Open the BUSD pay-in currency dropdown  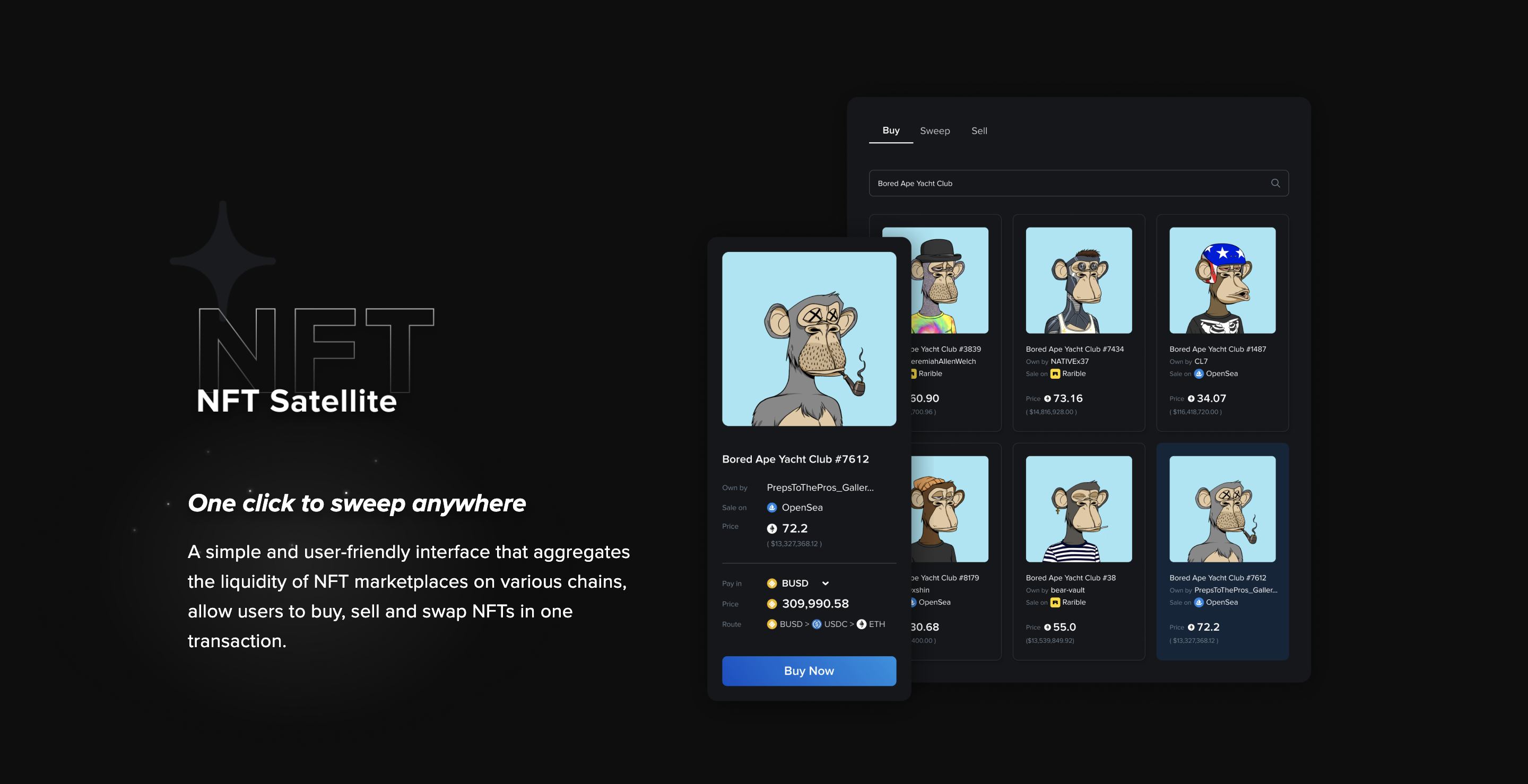click(824, 583)
